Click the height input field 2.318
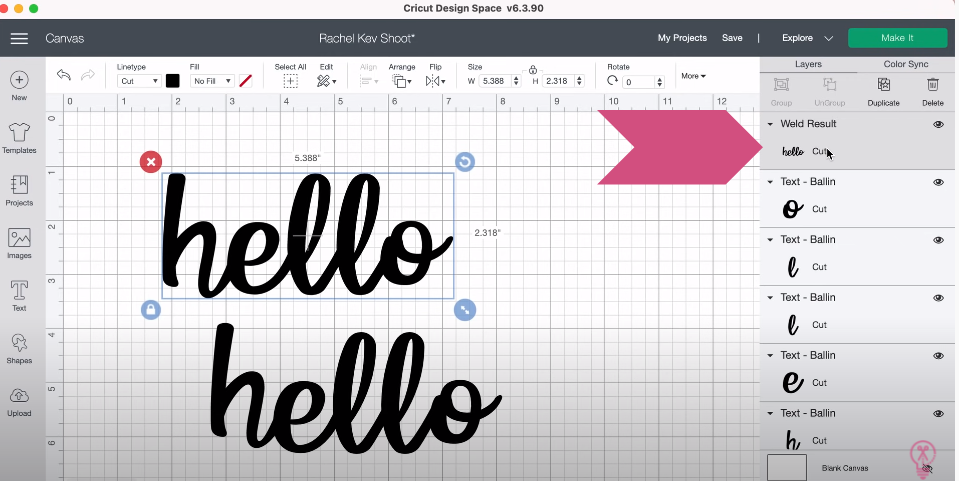This screenshot has width=959, height=481. tap(558, 81)
